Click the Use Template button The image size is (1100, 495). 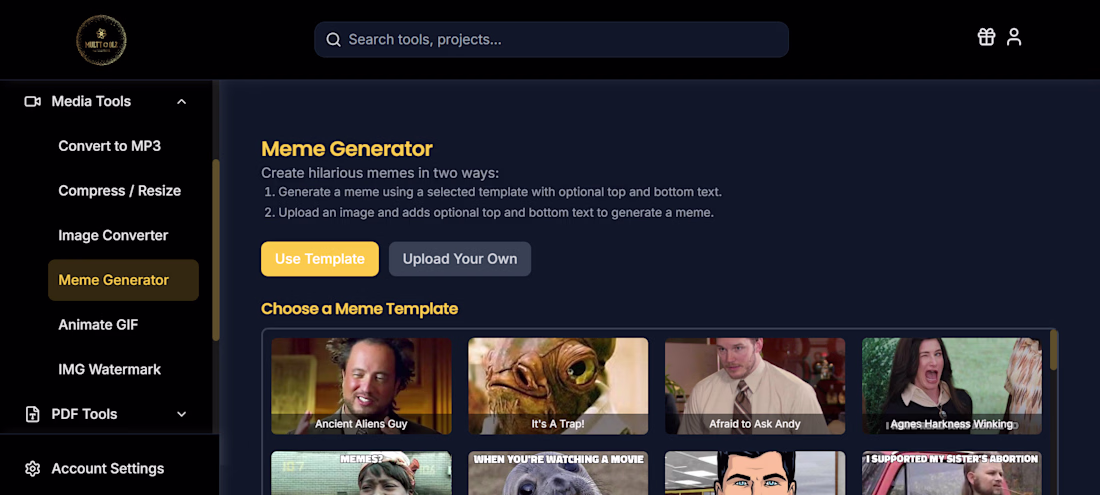[x=320, y=259]
